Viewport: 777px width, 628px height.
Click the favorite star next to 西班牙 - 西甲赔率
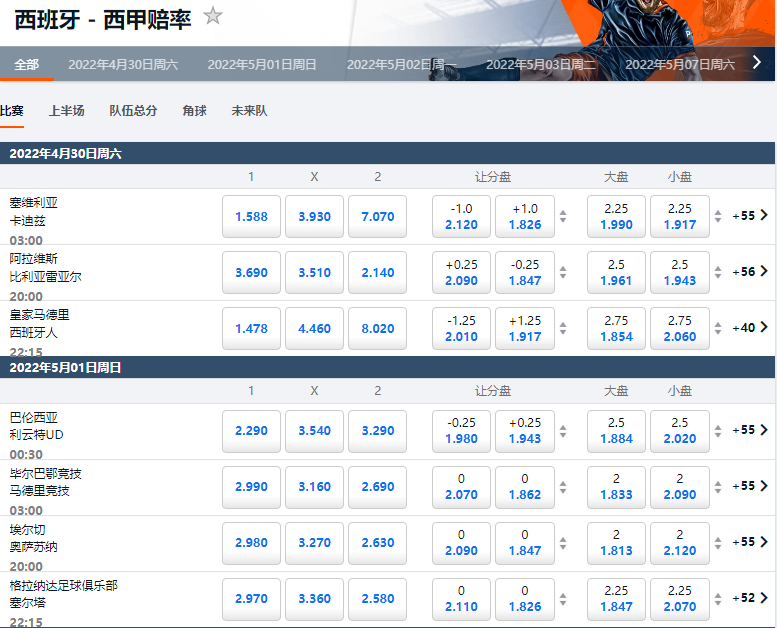click(212, 15)
